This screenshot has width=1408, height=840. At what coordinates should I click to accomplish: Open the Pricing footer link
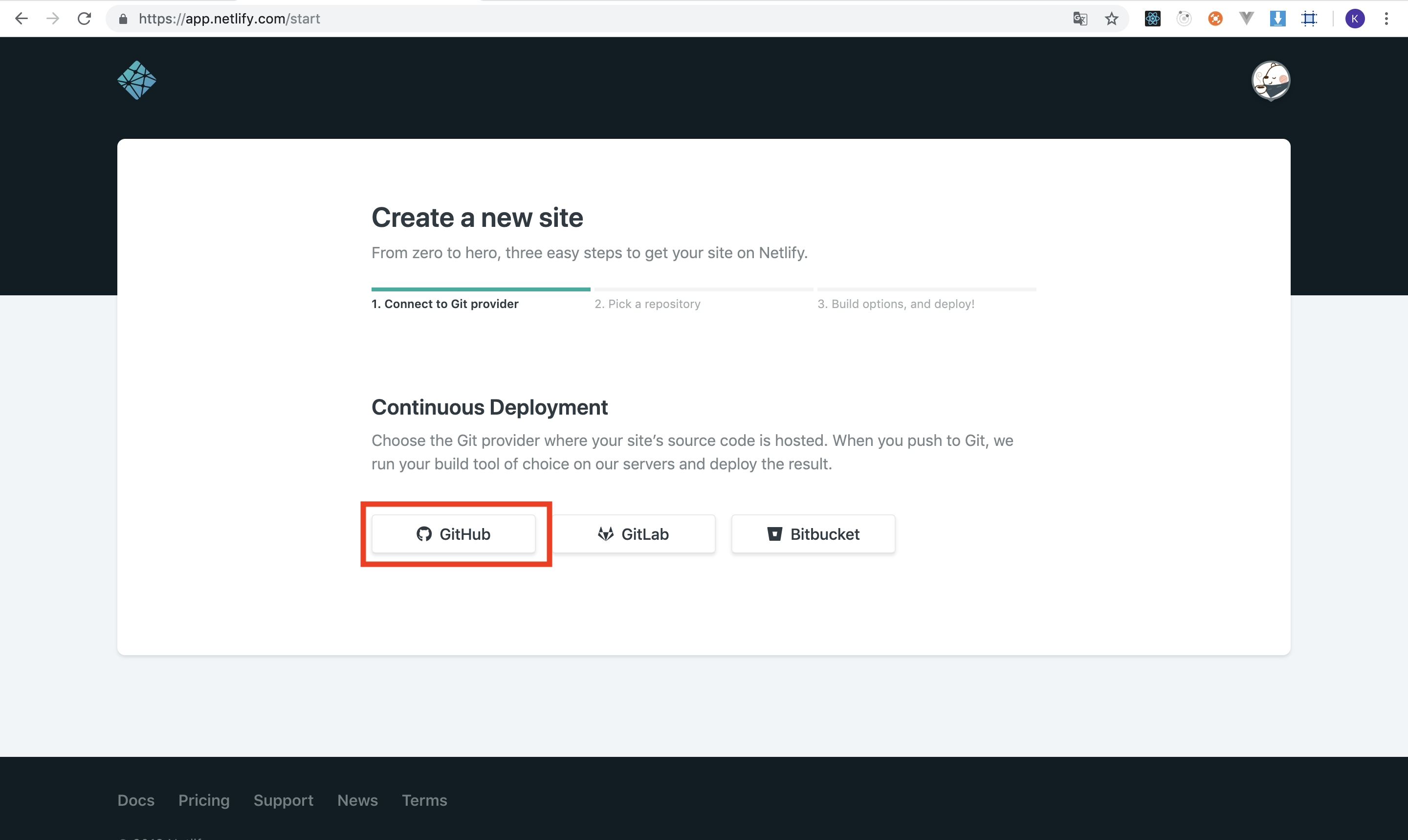pyautogui.click(x=204, y=800)
